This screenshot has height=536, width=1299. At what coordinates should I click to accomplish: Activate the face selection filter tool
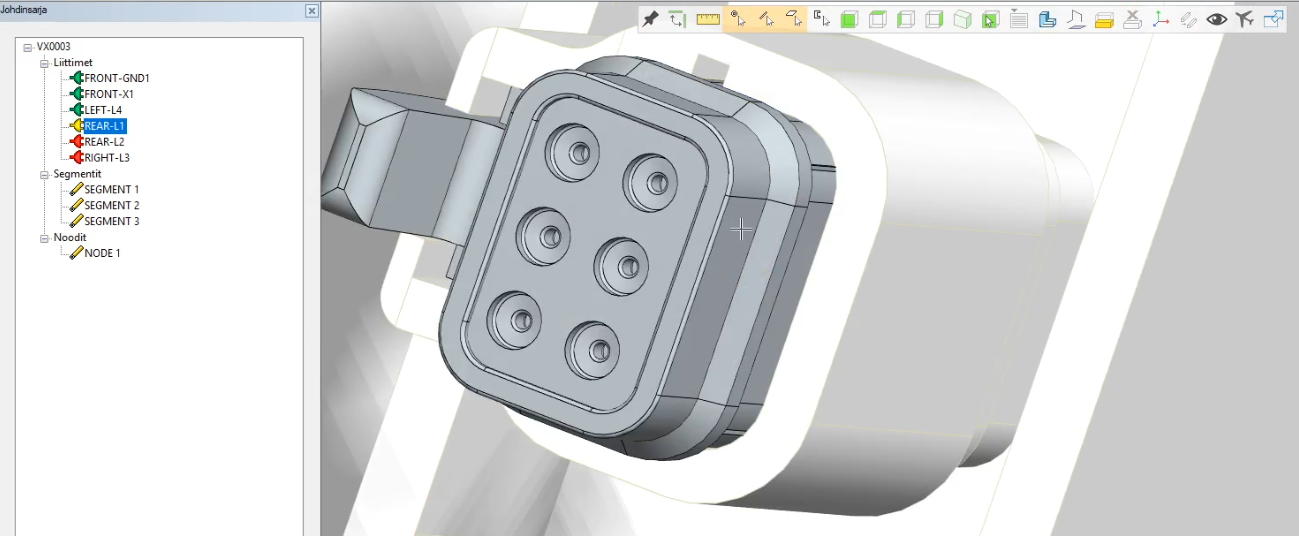[x=795, y=19]
